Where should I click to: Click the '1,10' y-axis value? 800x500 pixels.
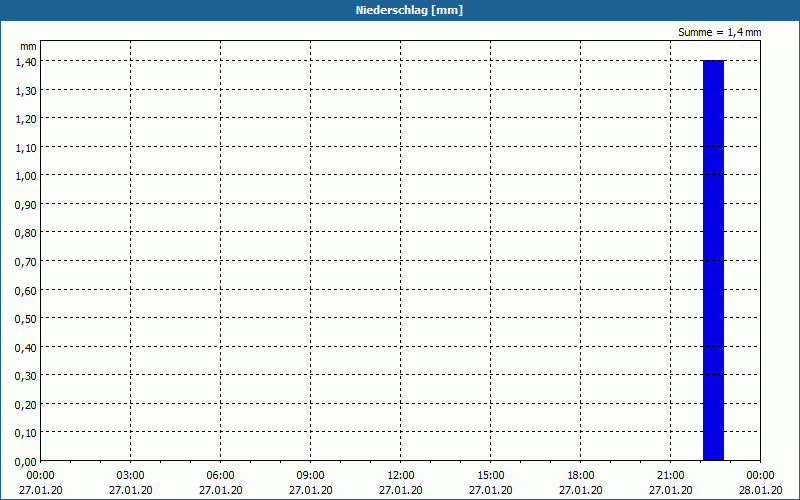point(26,147)
